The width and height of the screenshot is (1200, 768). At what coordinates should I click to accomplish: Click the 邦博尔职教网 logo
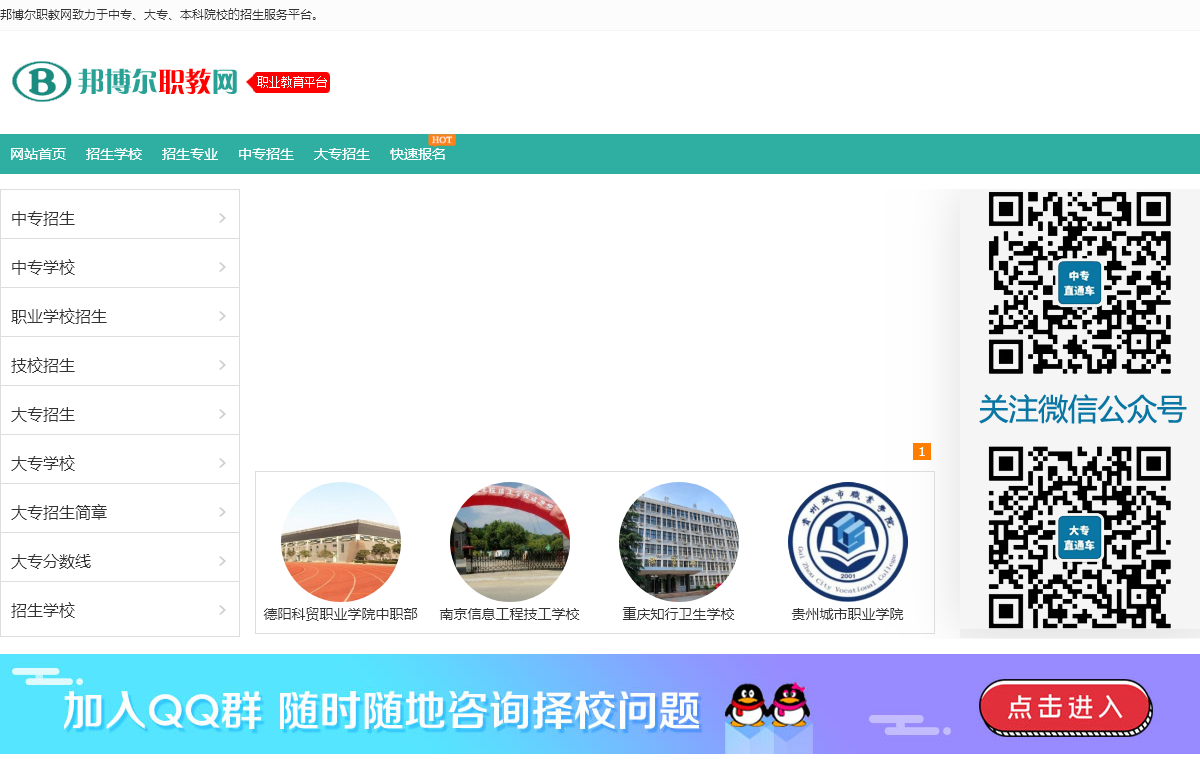[125, 81]
